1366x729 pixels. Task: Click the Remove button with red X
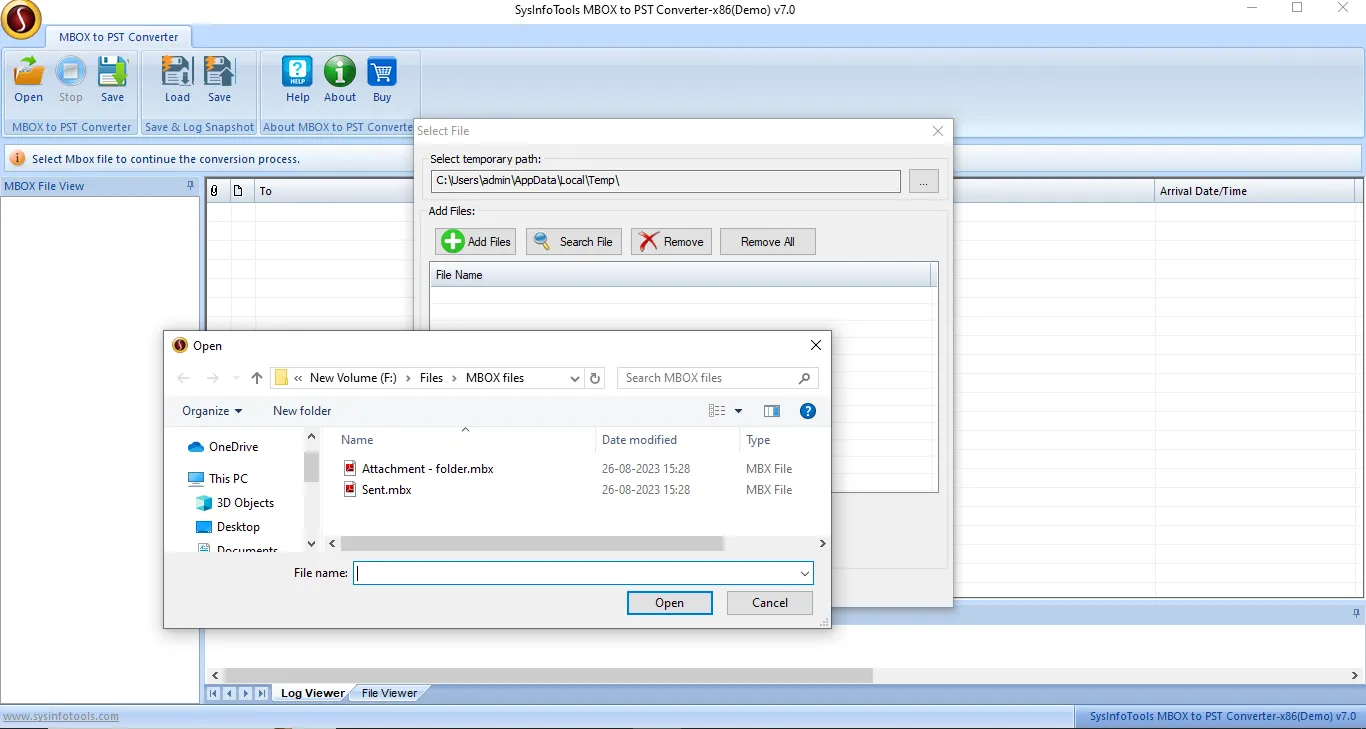click(x=671, y=241)
